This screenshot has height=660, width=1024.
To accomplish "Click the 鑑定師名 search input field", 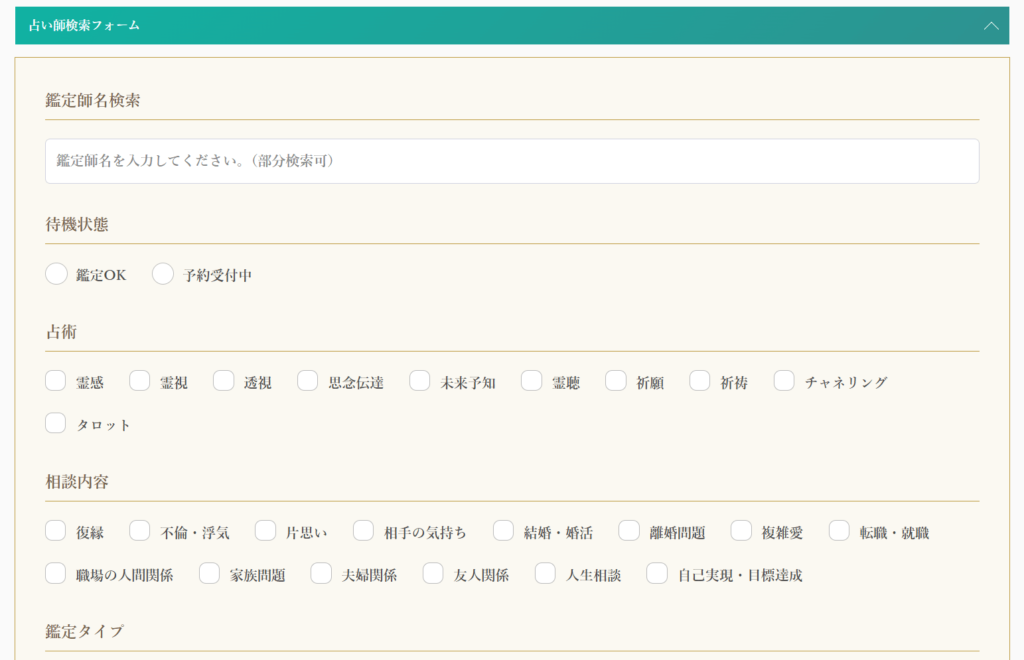I will (512, 160).
